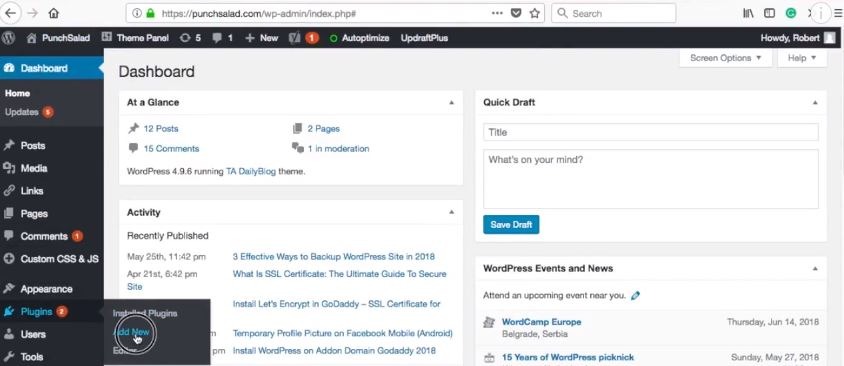This screenshot has height=366, width=844.
Task: Click Yoast SEO icon with notification
Action: click(304, 38)
